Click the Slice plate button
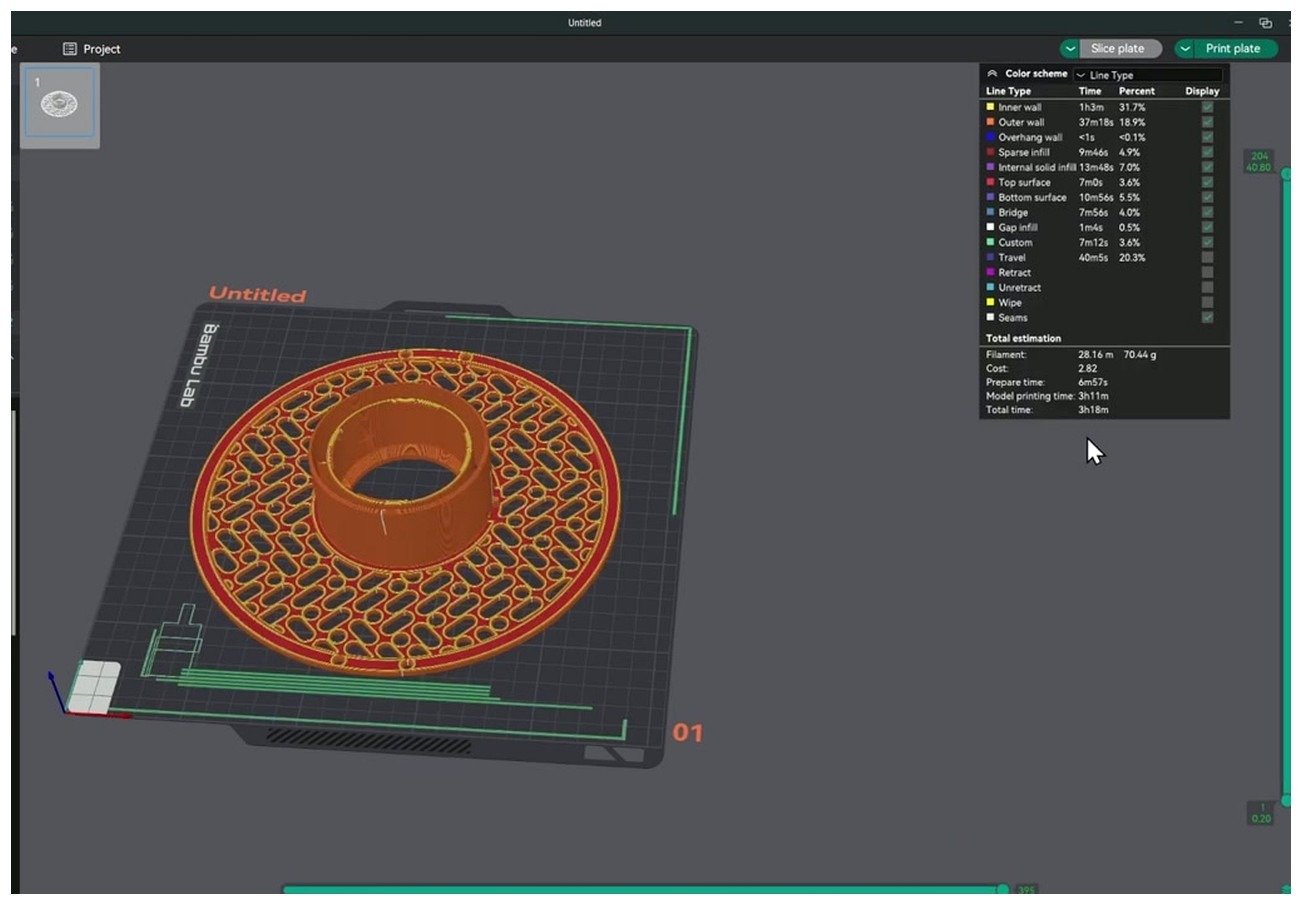1302x905 pixels. (x=1120, y=48)
